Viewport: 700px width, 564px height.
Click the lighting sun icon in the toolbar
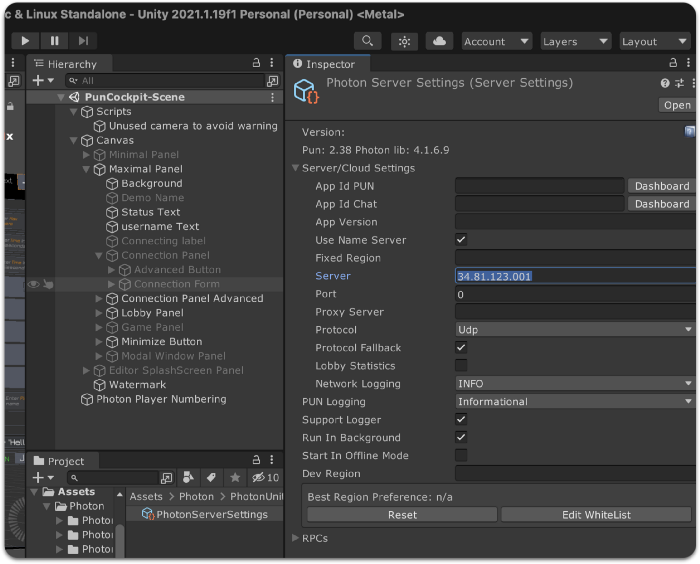point(404,42)
